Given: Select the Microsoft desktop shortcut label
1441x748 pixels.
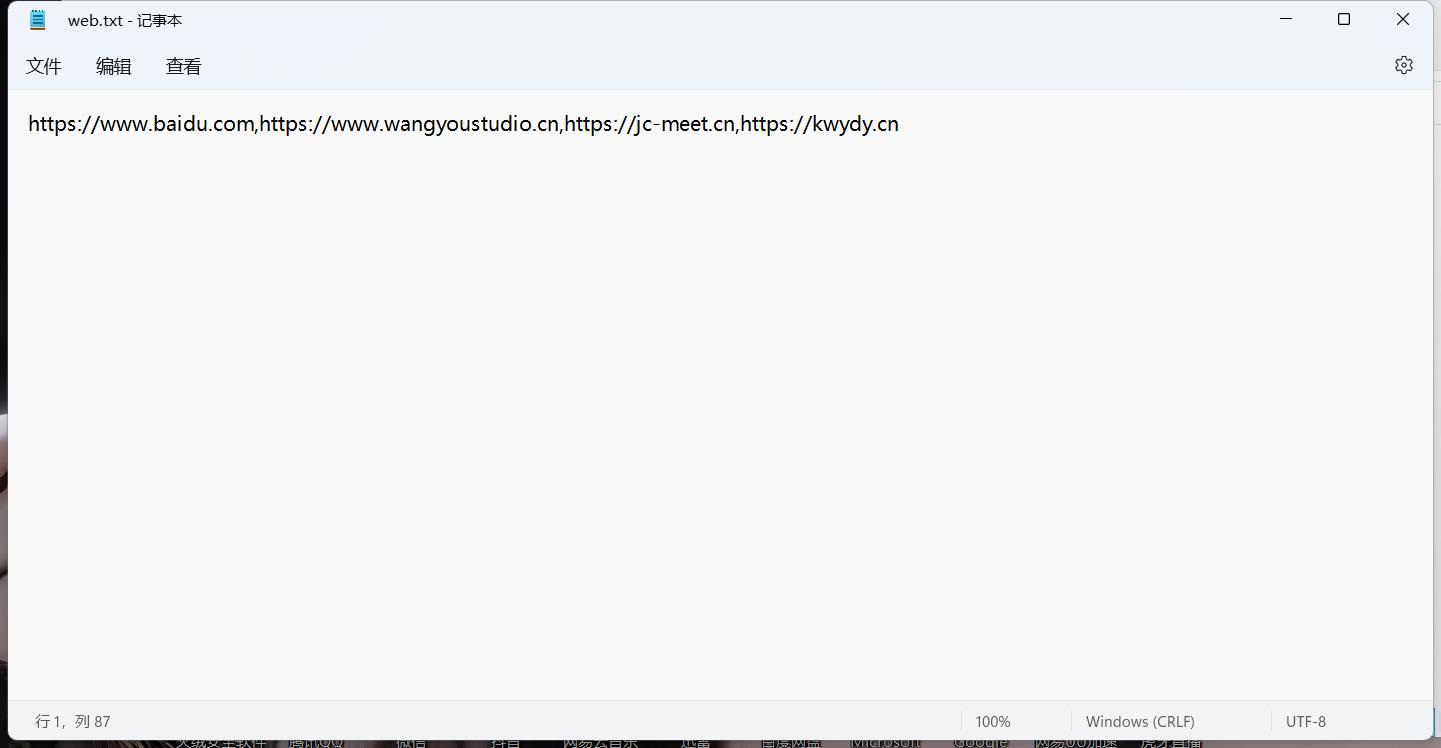Looking at the screenshot, I should (884, 742).
